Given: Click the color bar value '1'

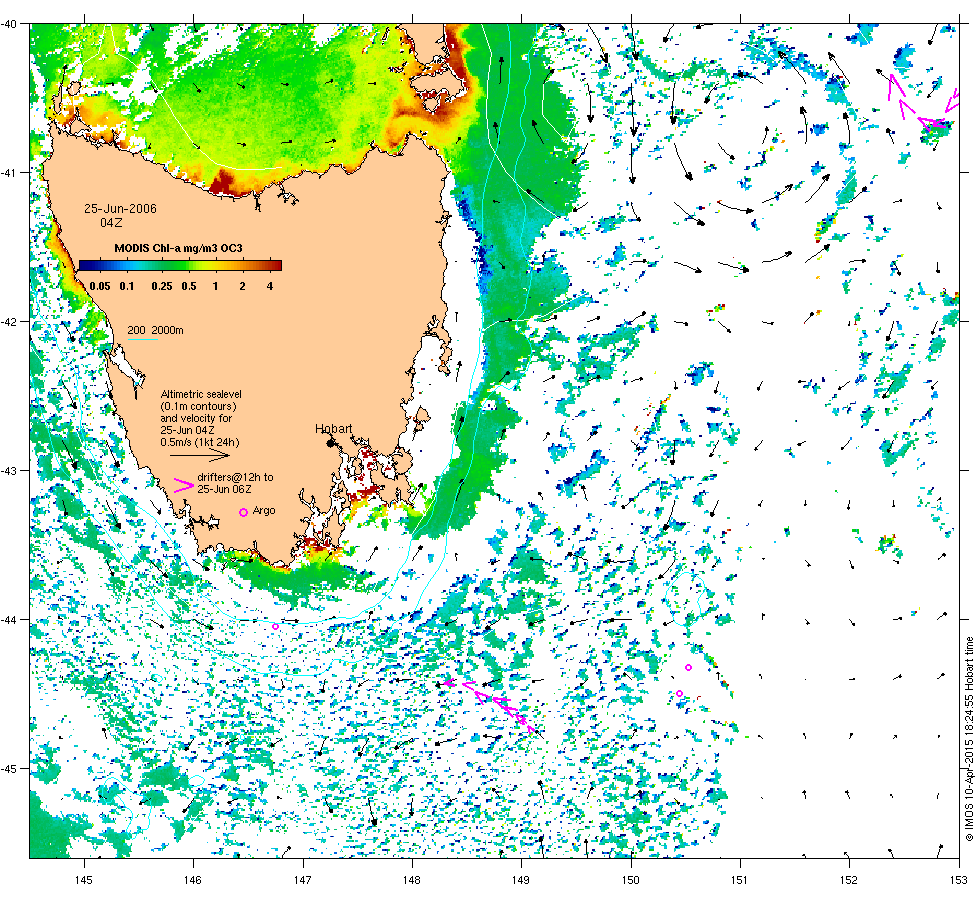Looking at the screenshot, I should (216, 286).
